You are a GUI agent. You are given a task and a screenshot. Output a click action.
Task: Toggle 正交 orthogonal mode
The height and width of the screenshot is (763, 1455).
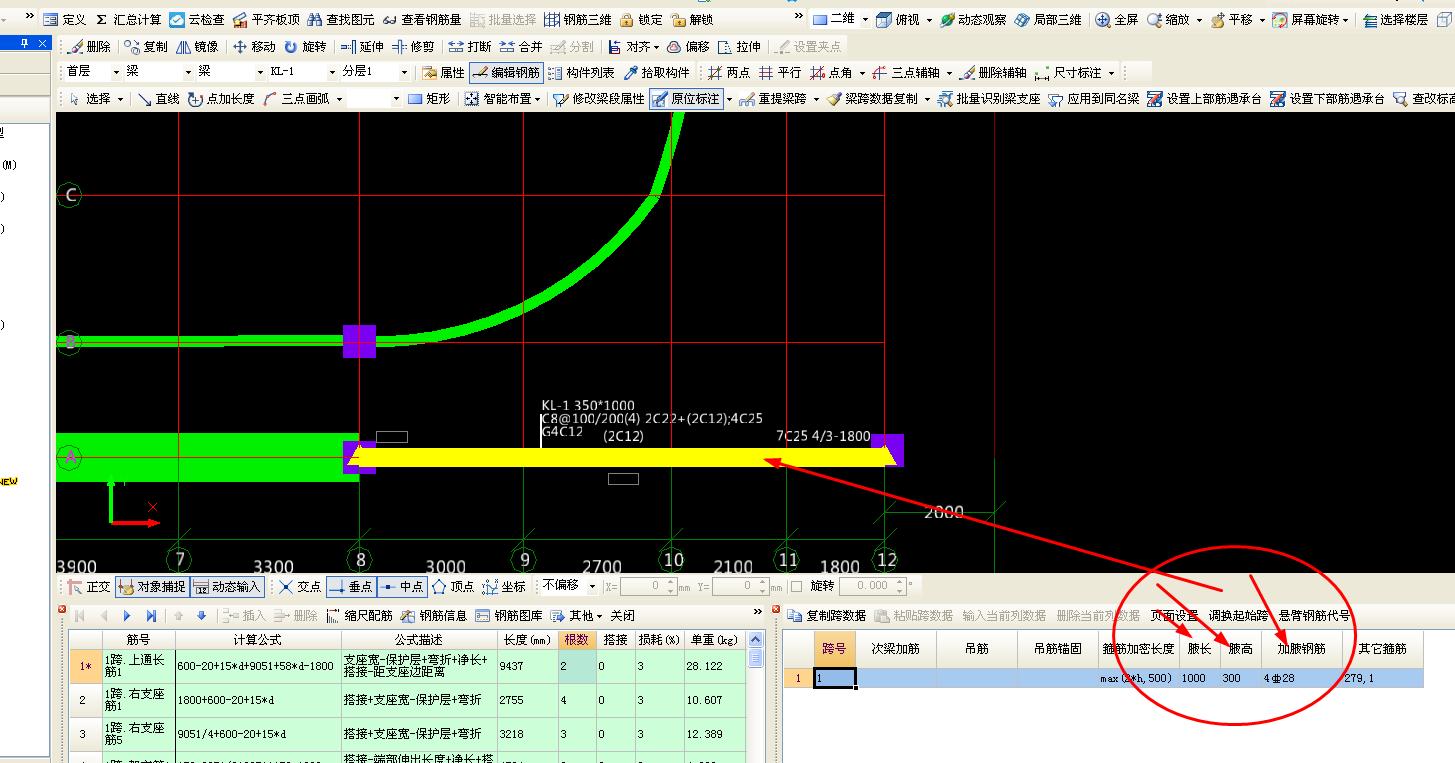(89, 587)
